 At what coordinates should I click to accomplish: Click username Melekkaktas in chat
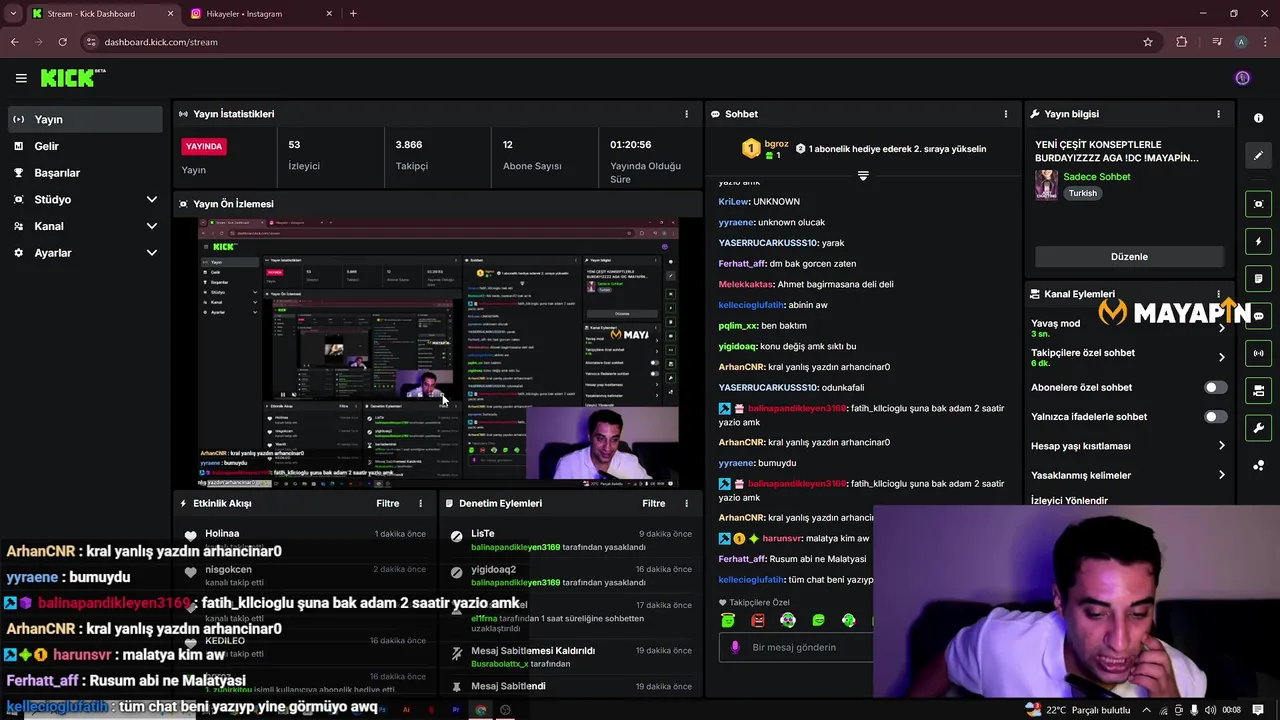coord(746,284)
